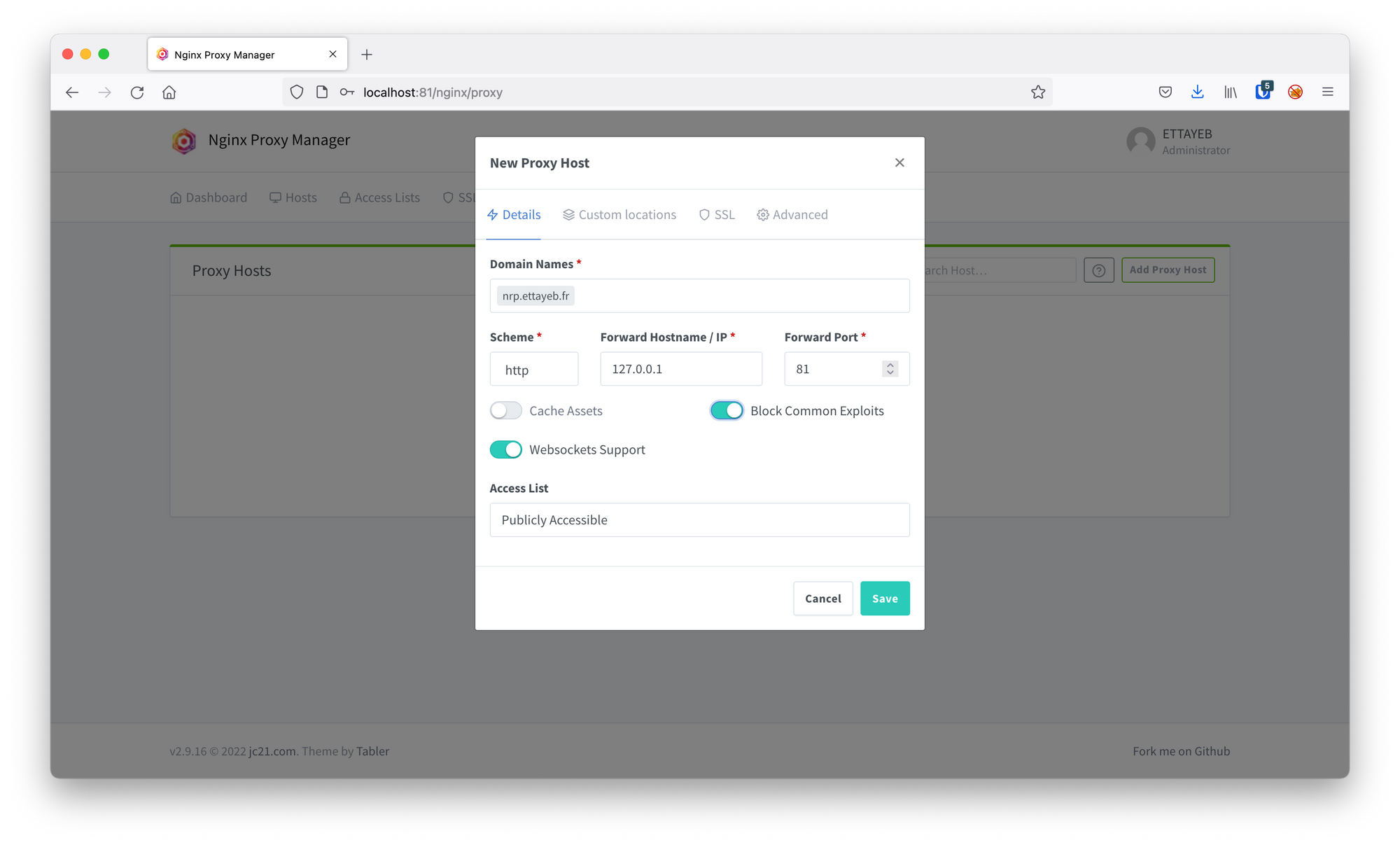Open the library bookshelf icon
The width and height of the screenshot is (1400, 845).
coord(1231,92)
